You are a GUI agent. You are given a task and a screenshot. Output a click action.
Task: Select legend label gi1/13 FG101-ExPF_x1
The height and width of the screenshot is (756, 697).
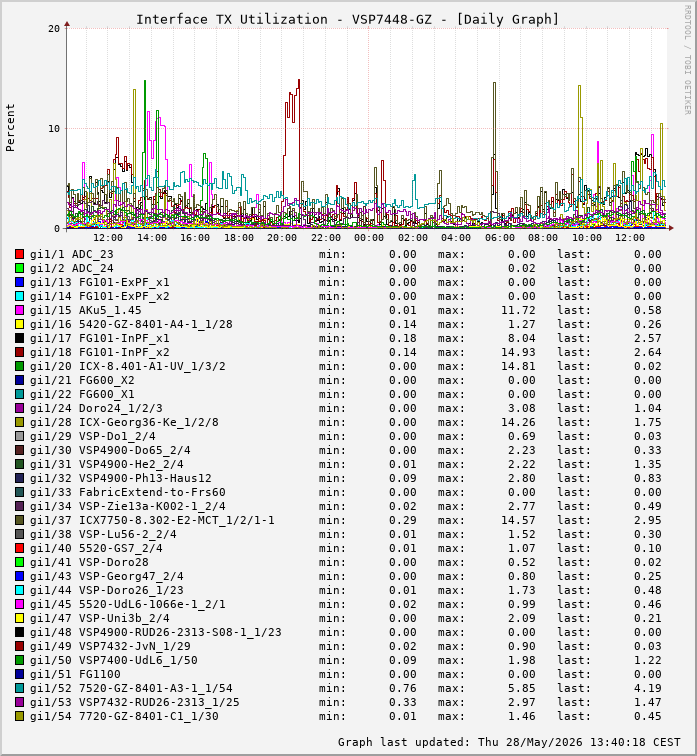(x=99, y=282)
